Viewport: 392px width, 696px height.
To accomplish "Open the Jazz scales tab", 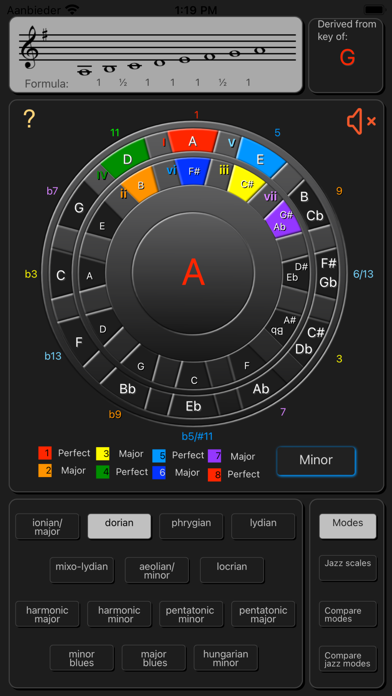I will point(348,568).
